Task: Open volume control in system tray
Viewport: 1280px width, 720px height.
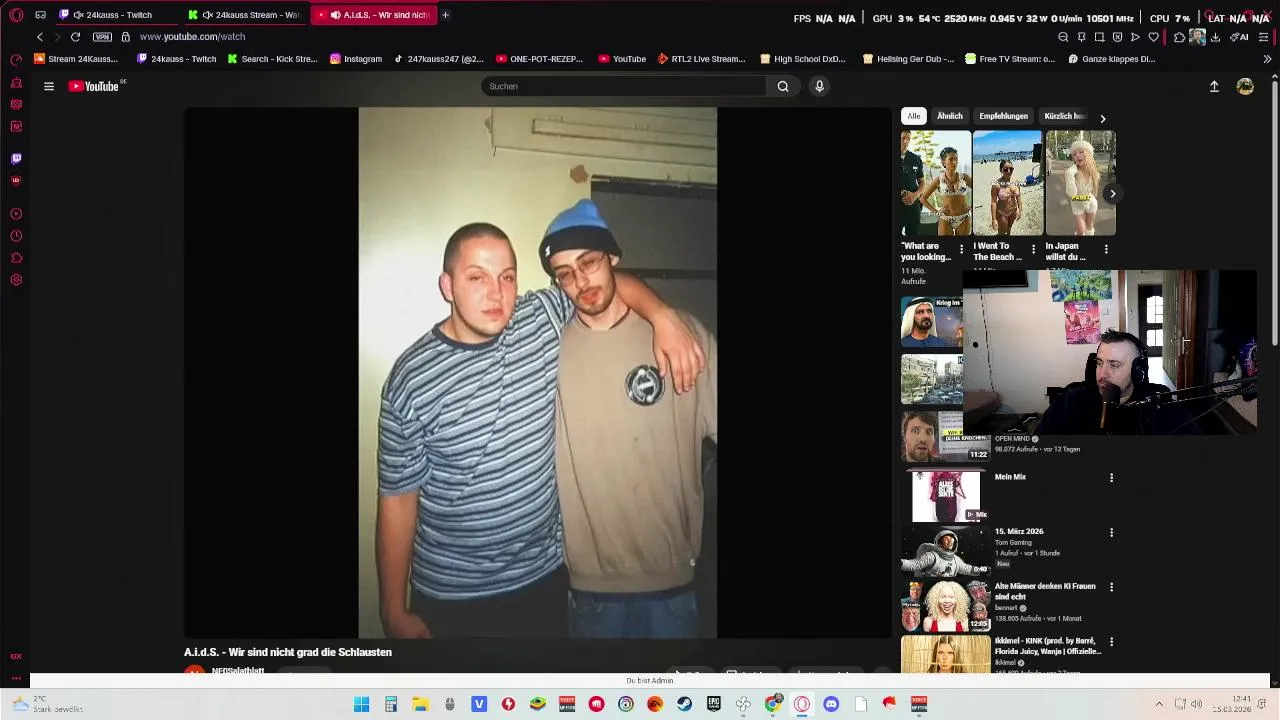Action: tap(1196, 704)
